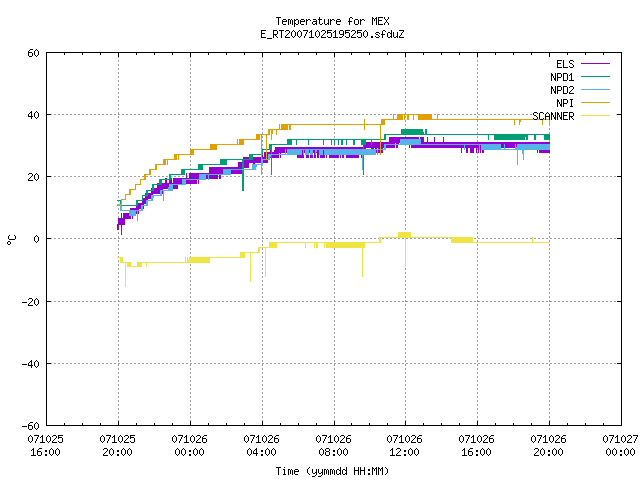Click the y-axis label -60

click(x=31, y=426)
